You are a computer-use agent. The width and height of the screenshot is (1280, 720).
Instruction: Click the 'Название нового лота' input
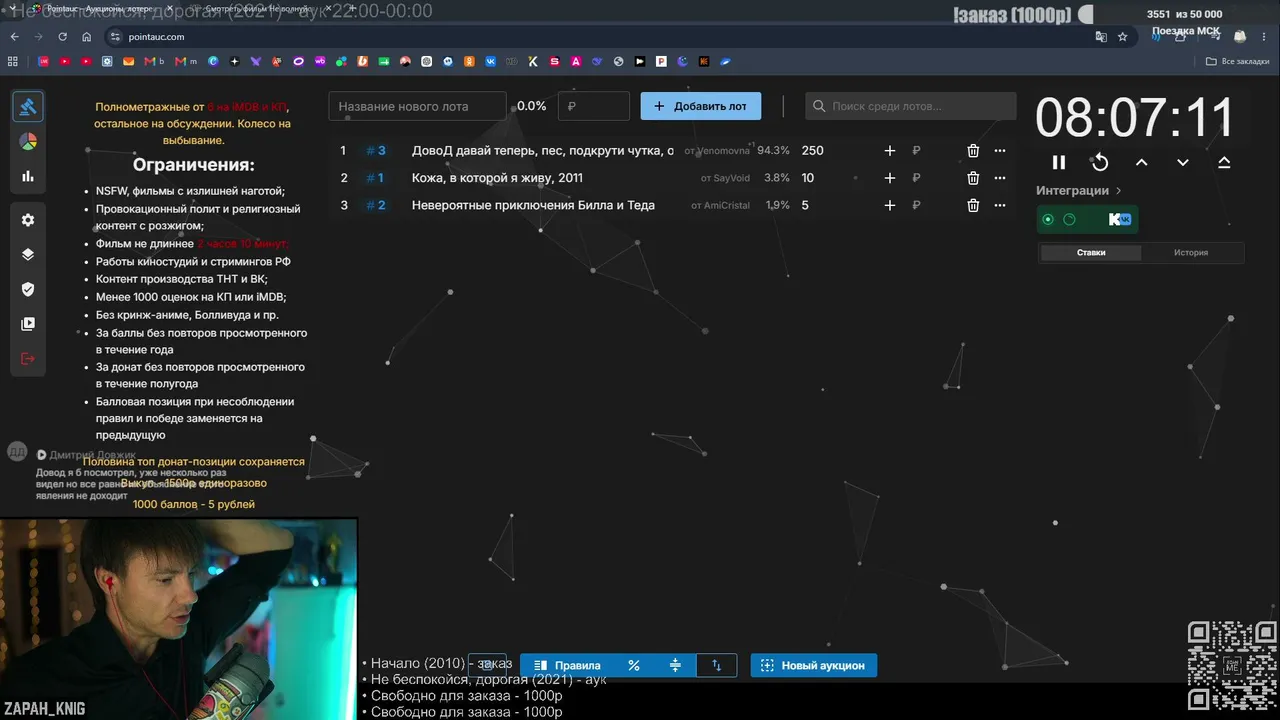pyautogui.click(x=418, y=106)
